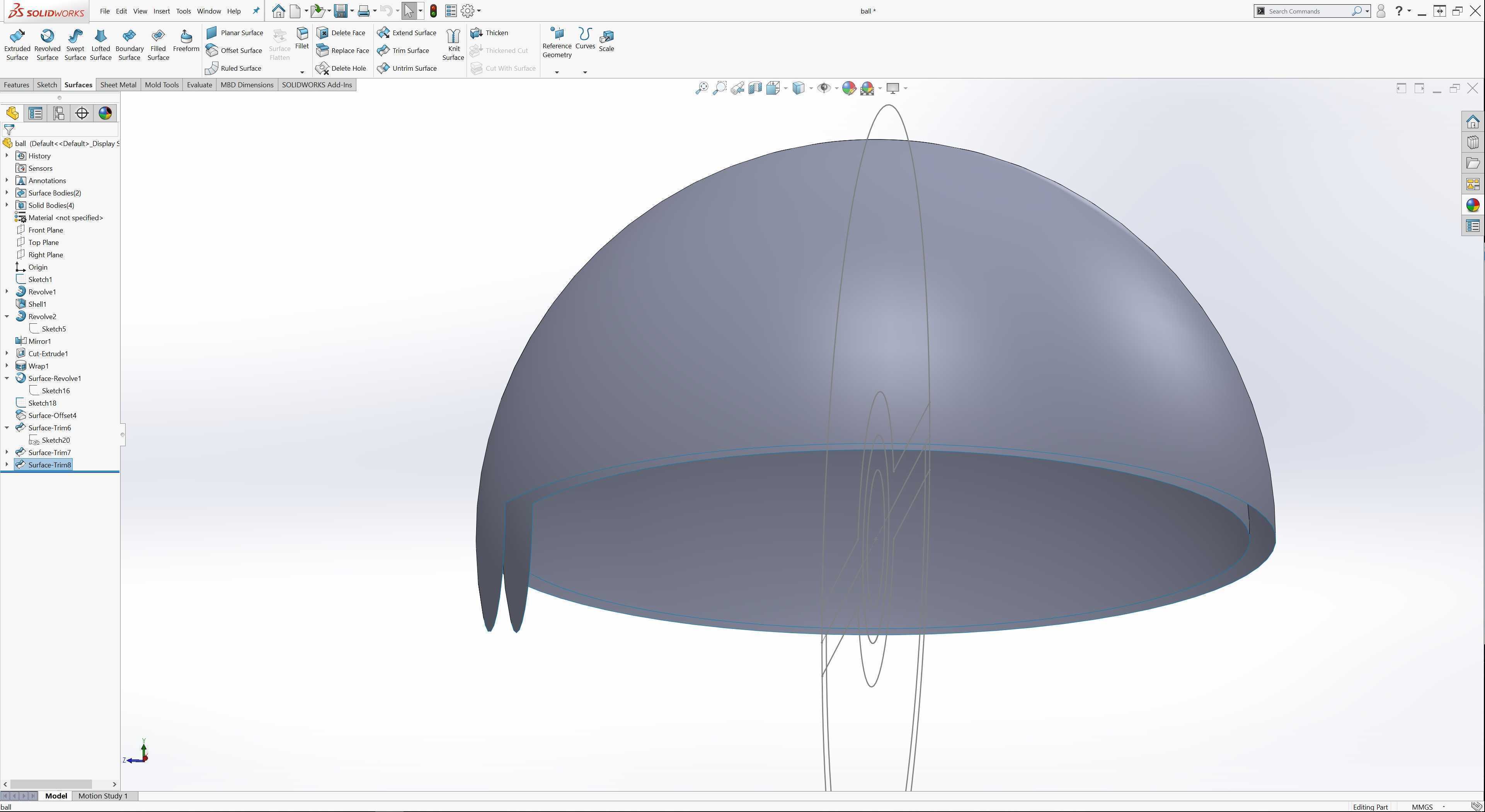Launch the Thicken tool
1485x812 pixels.
(489, 33)
